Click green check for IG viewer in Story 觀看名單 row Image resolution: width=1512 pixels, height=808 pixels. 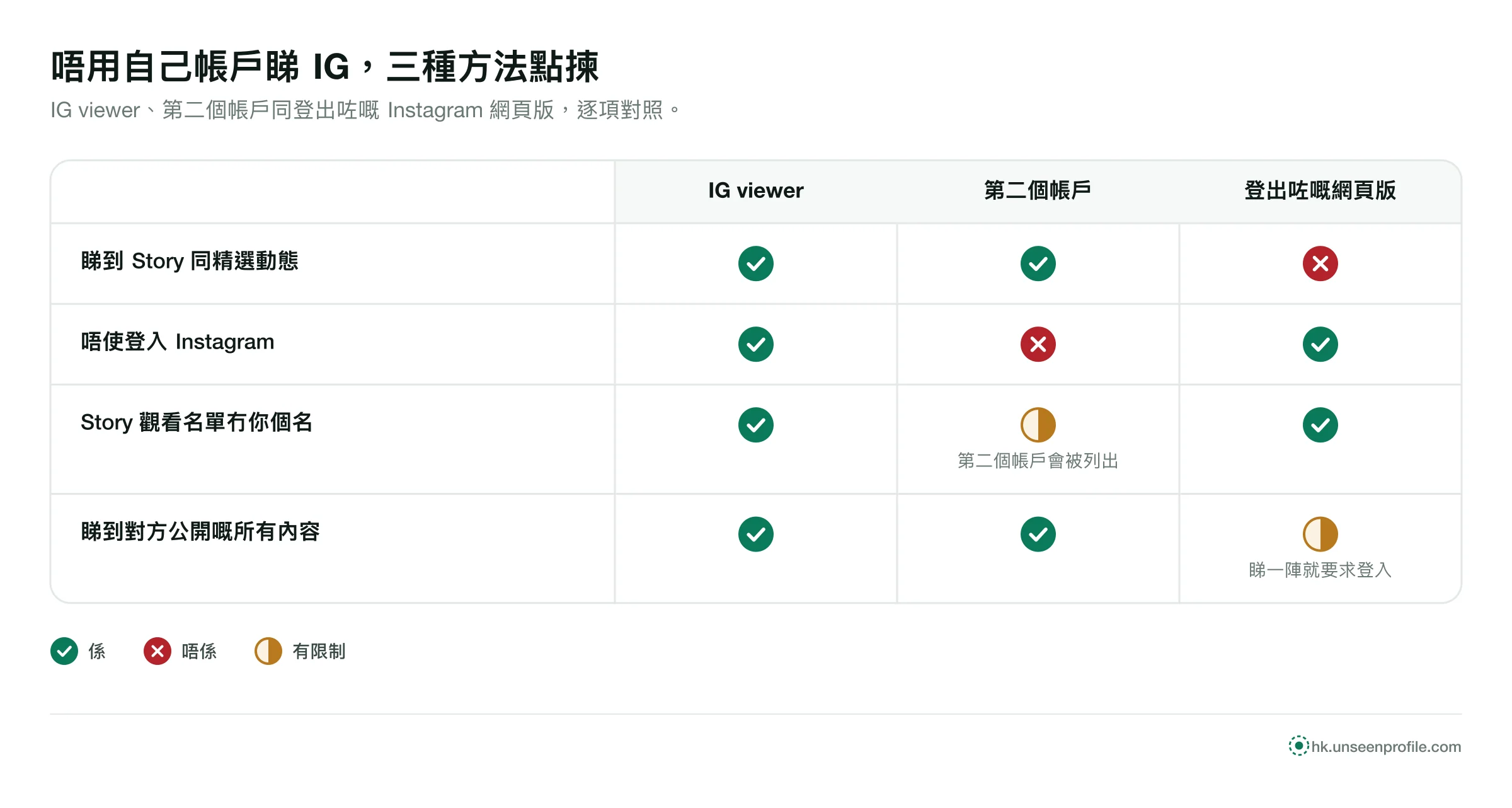point(755,425)
